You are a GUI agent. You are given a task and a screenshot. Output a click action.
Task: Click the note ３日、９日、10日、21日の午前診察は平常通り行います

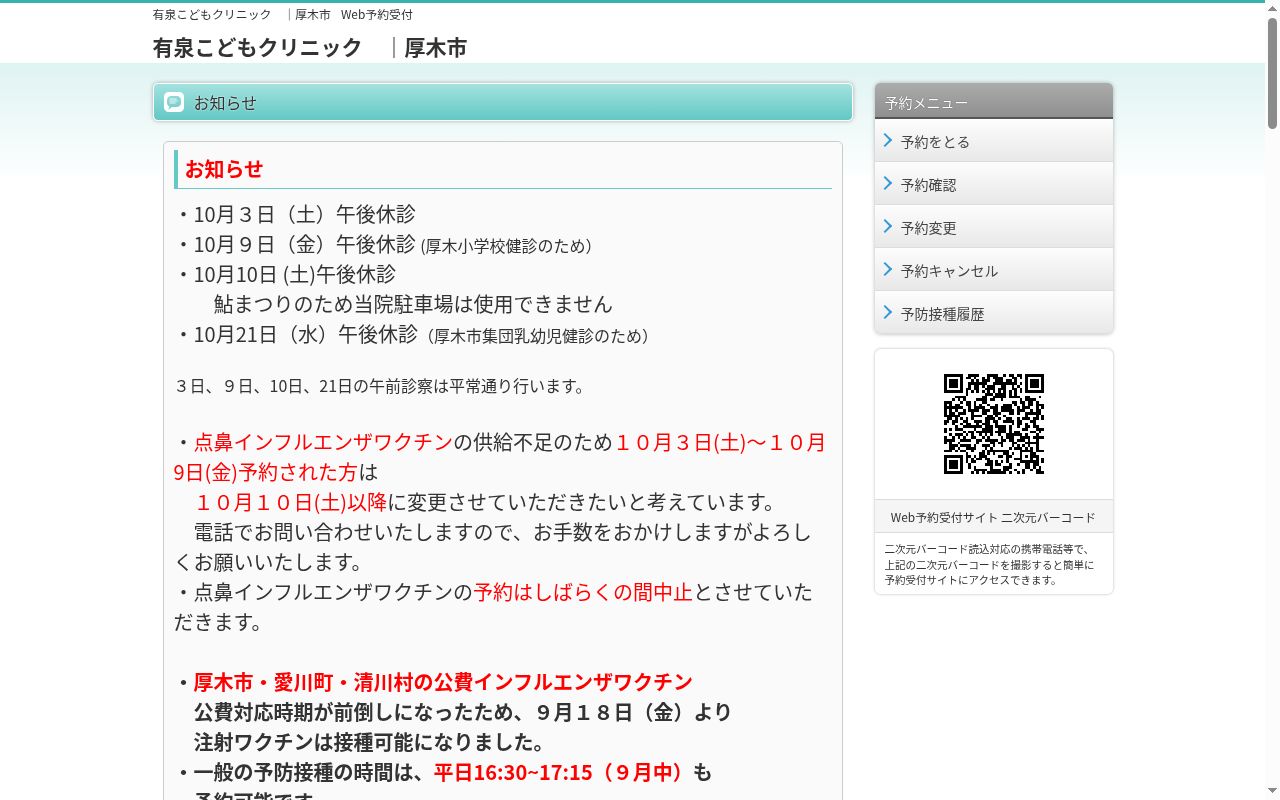[381, 386]
